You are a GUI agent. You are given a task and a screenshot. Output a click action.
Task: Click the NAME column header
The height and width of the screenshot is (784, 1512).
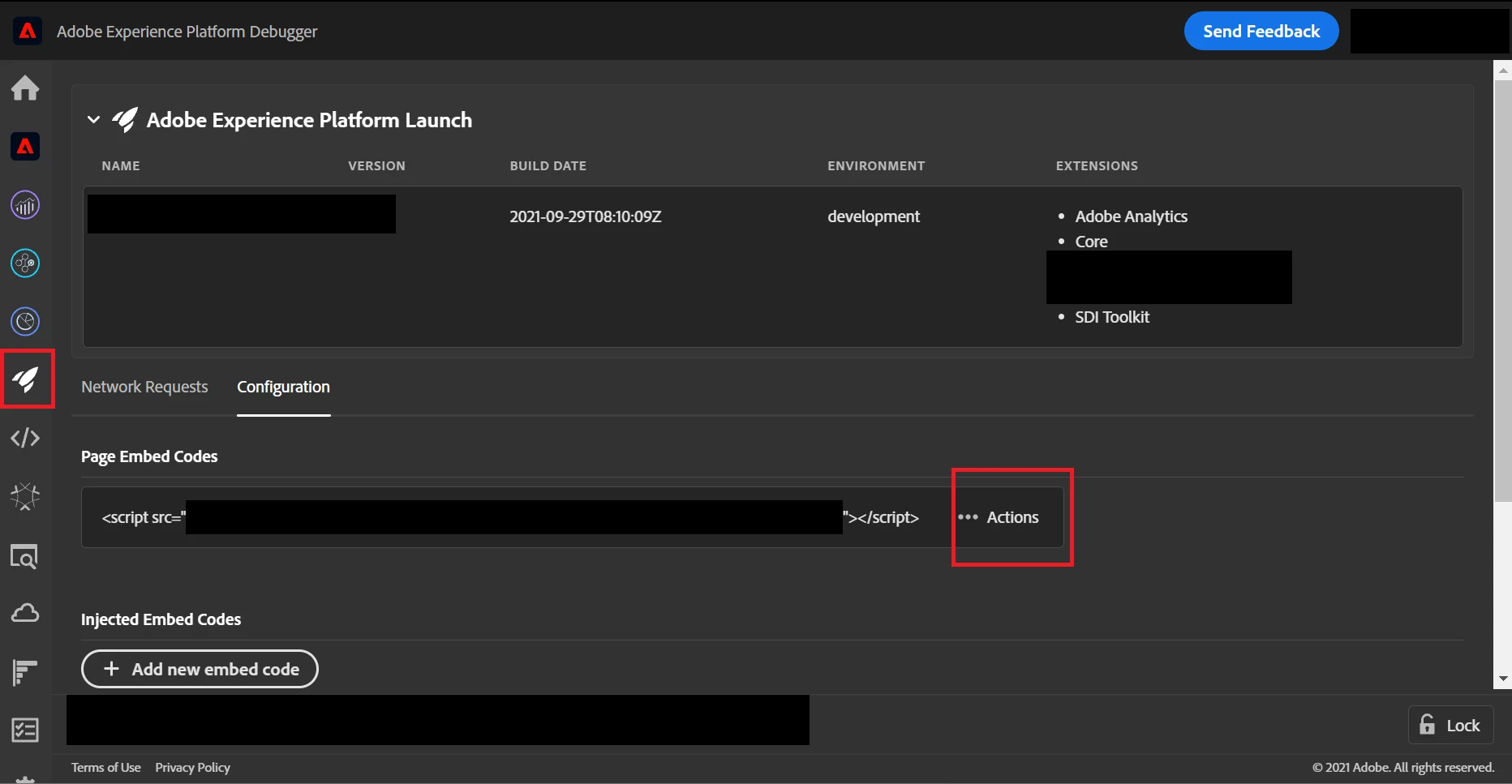121,165
